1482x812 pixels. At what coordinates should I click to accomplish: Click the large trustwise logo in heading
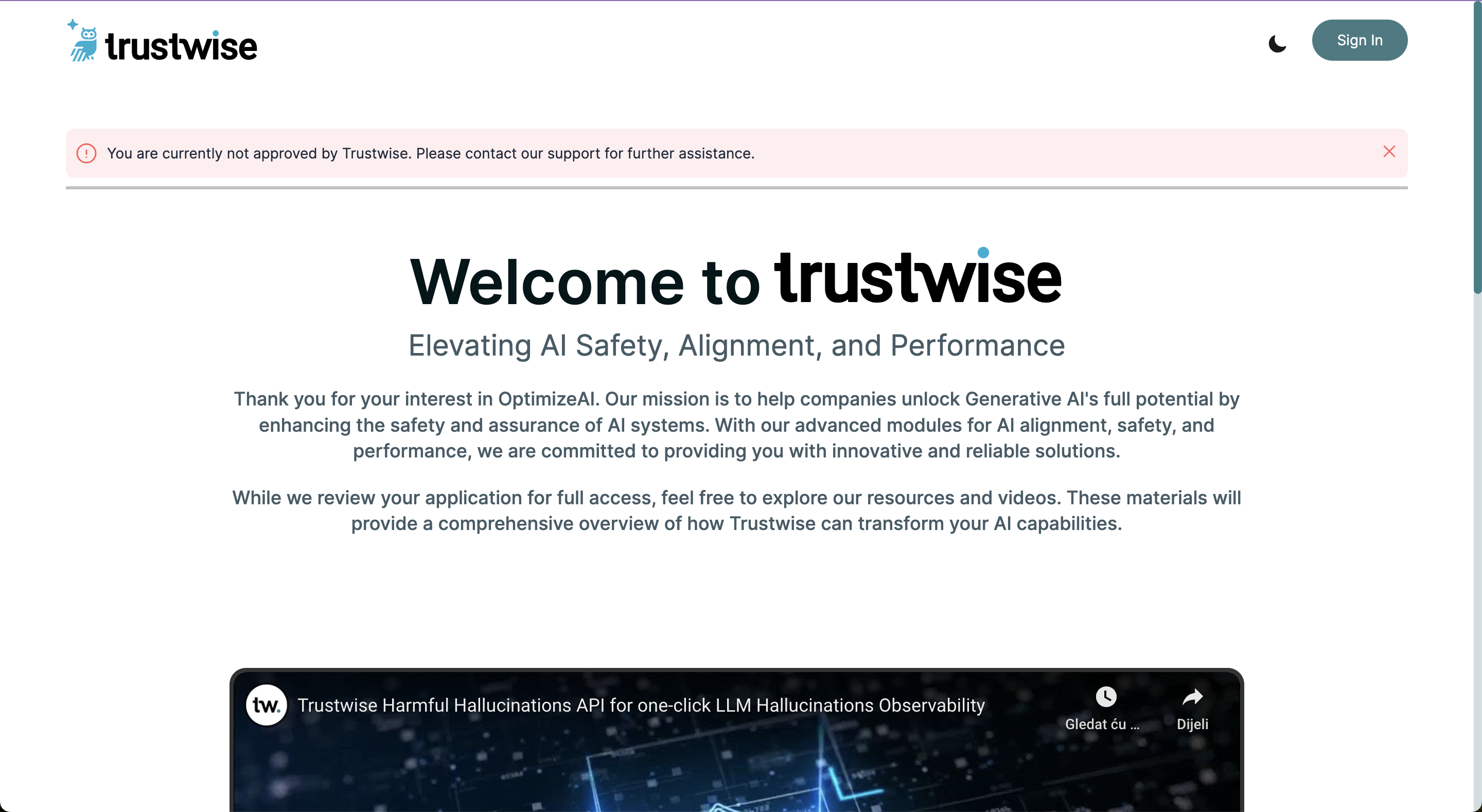point(918,276)
